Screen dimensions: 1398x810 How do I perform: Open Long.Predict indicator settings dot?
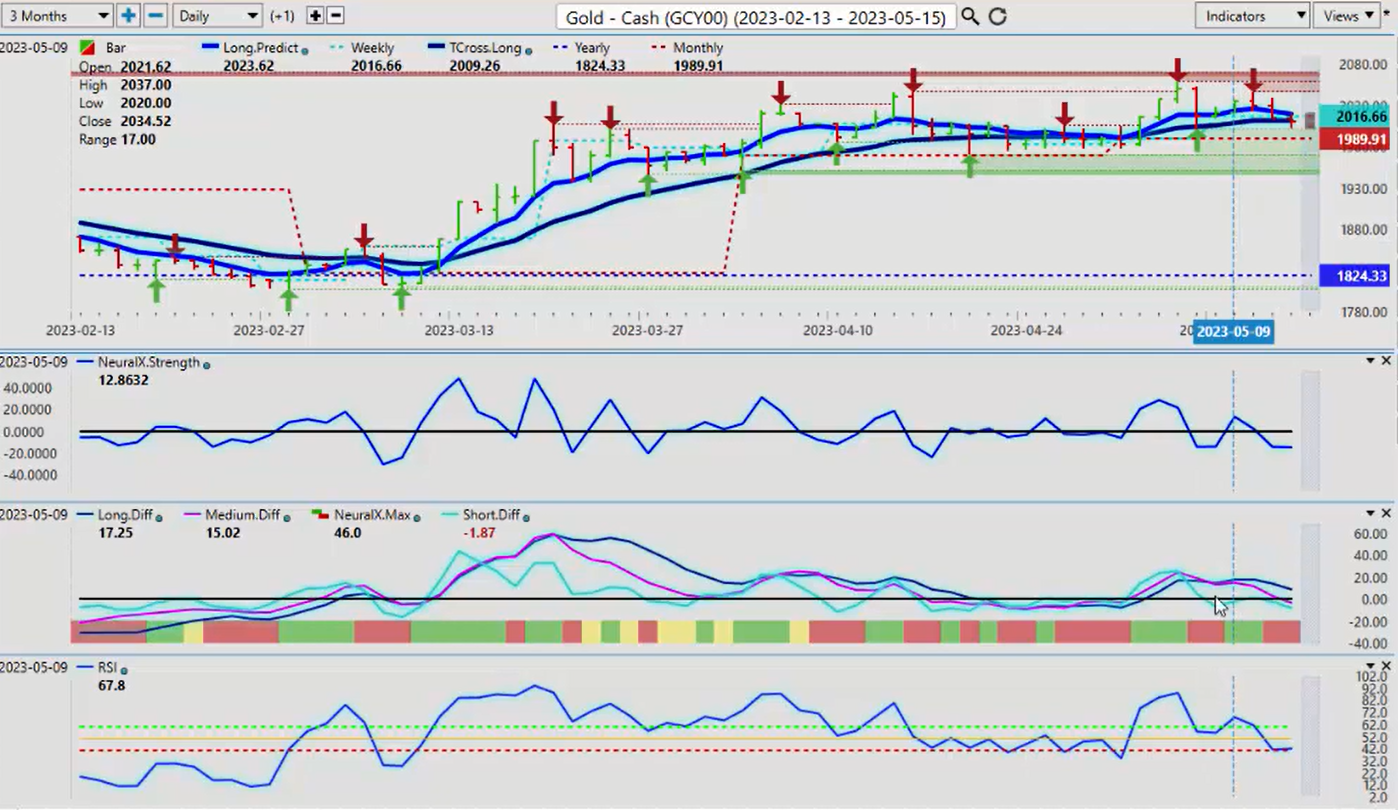304,49
